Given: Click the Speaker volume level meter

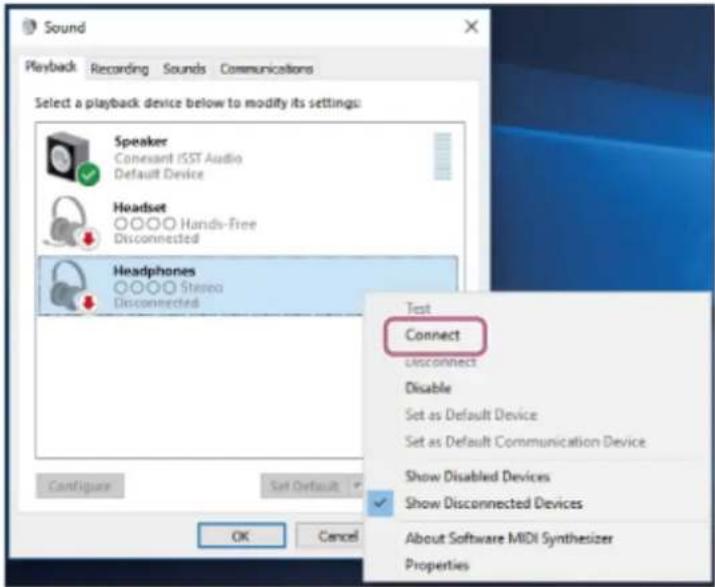Looking at the screenshot, I should 442,156.
